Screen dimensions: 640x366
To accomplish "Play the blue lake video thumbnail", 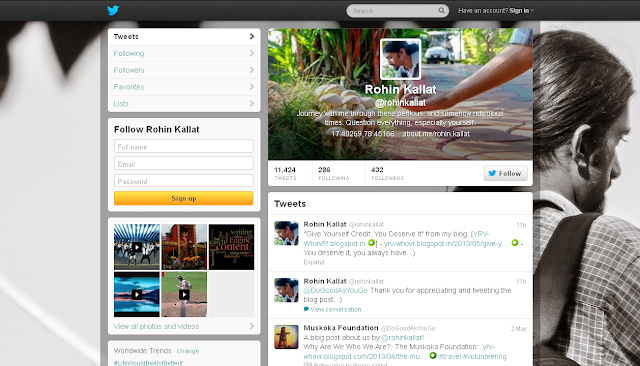I will 137,294.
